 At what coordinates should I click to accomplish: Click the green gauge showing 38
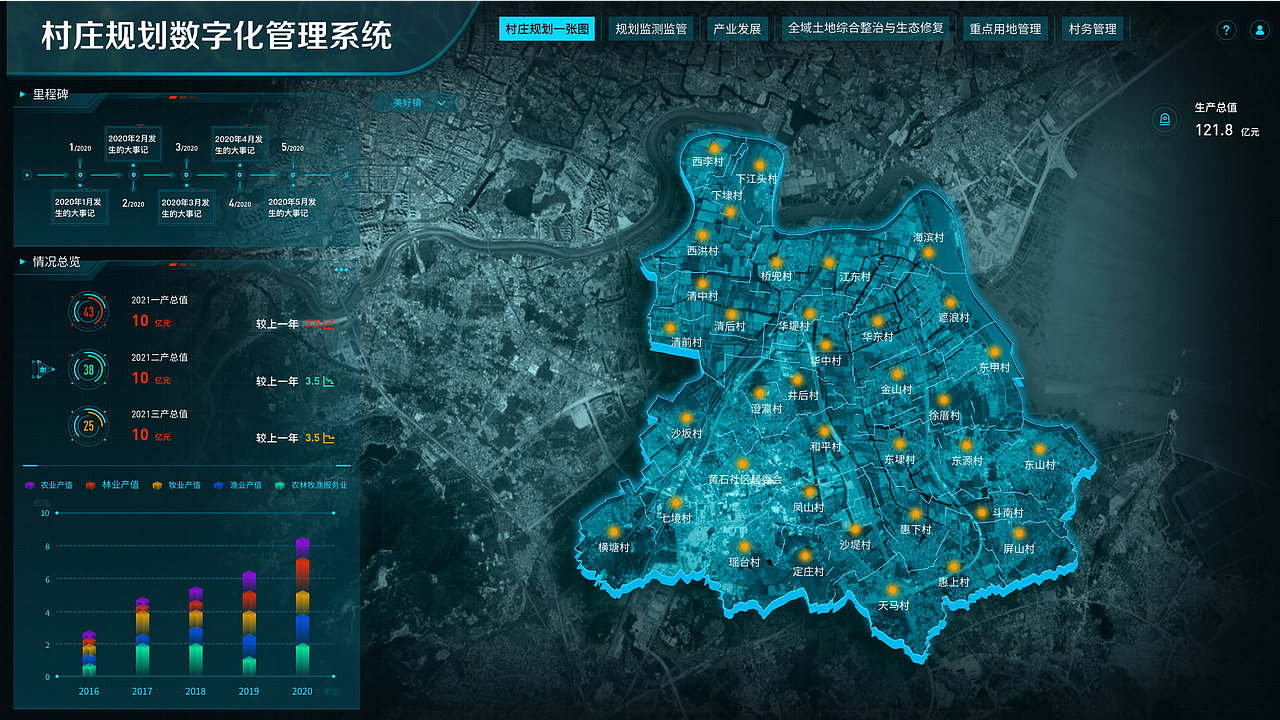pyautogui.click(x=88, y=369)
